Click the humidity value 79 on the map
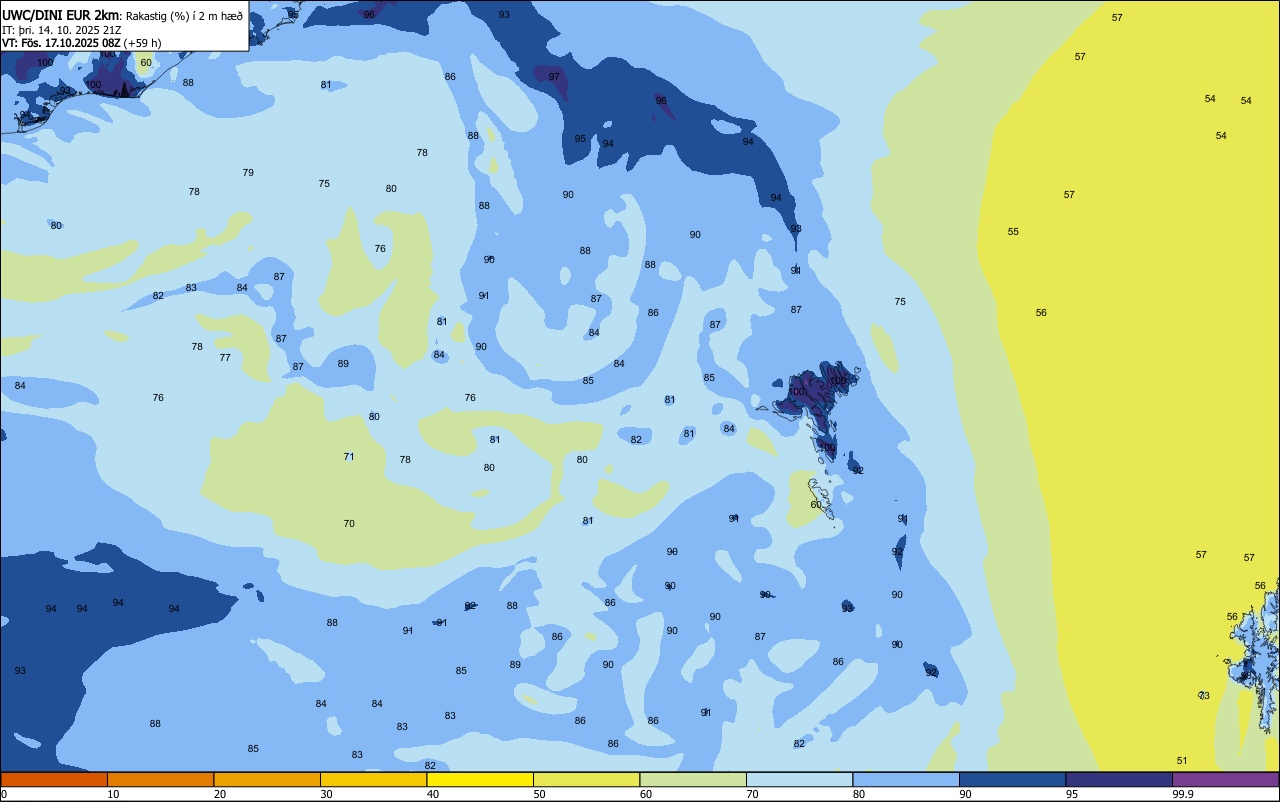The image size is (1280, 802). pos(248,173)
